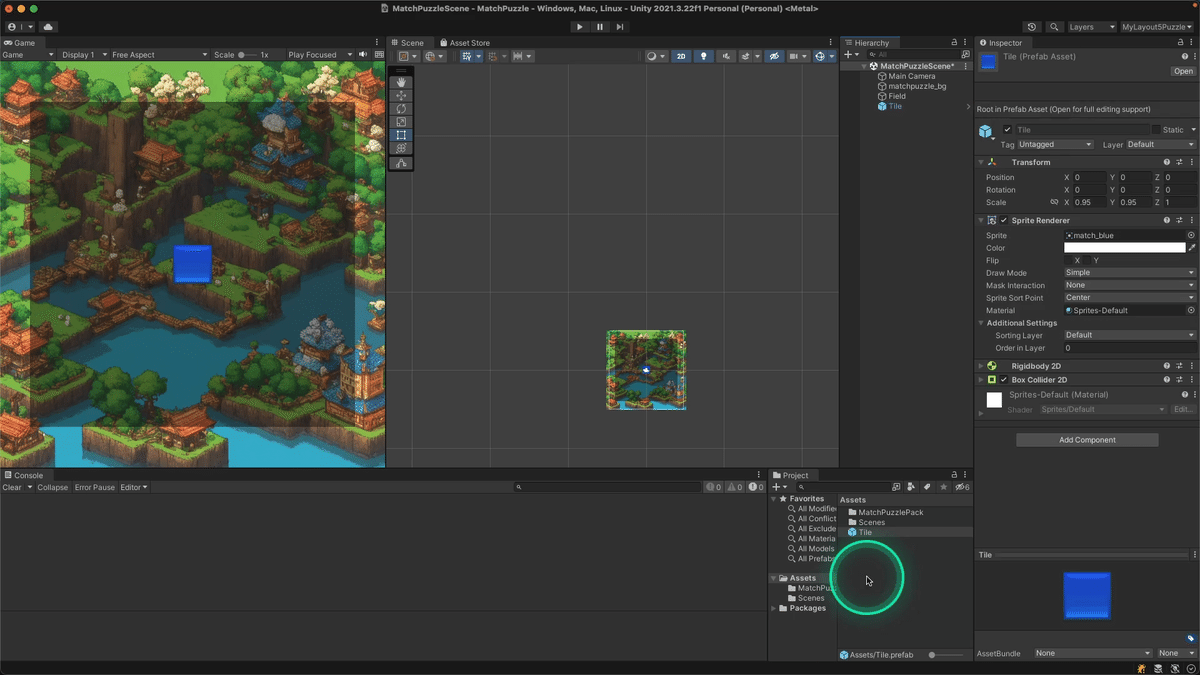Screen dimensions: 1200x675
Task: Select the Transform tool in Scene toolbar
Action: [x=401, y=148]
